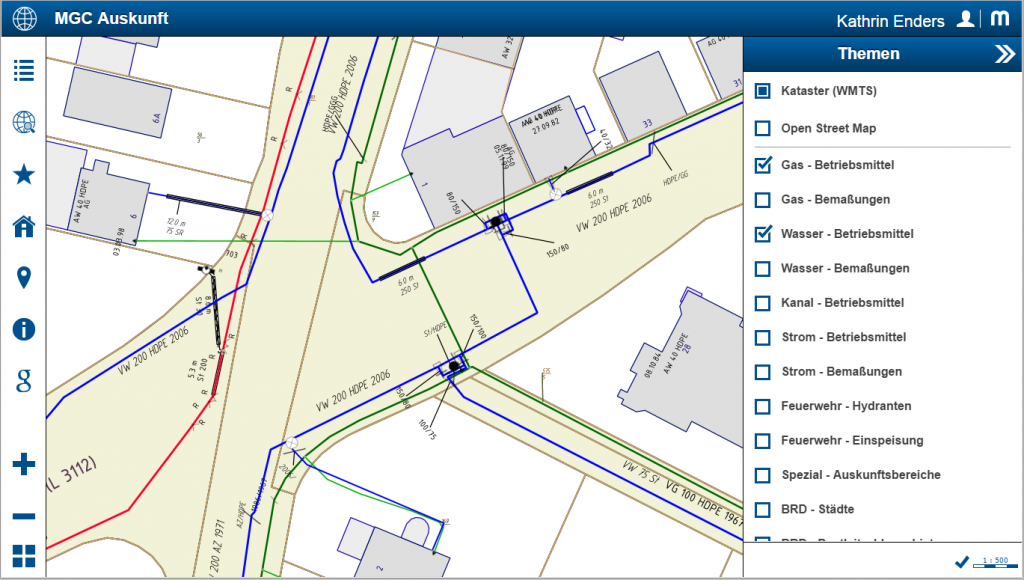Select the location pin marker tool
Screen dimensions: 1024x580
[24, 278]
